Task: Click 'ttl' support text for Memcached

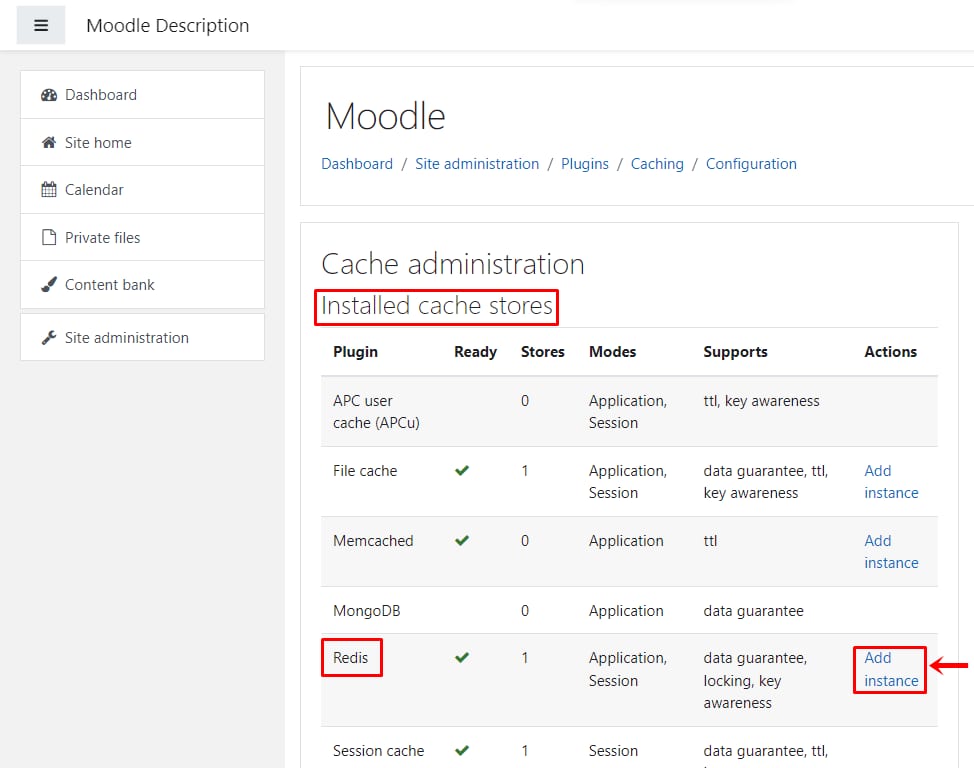Action: (x=710, y=541)
